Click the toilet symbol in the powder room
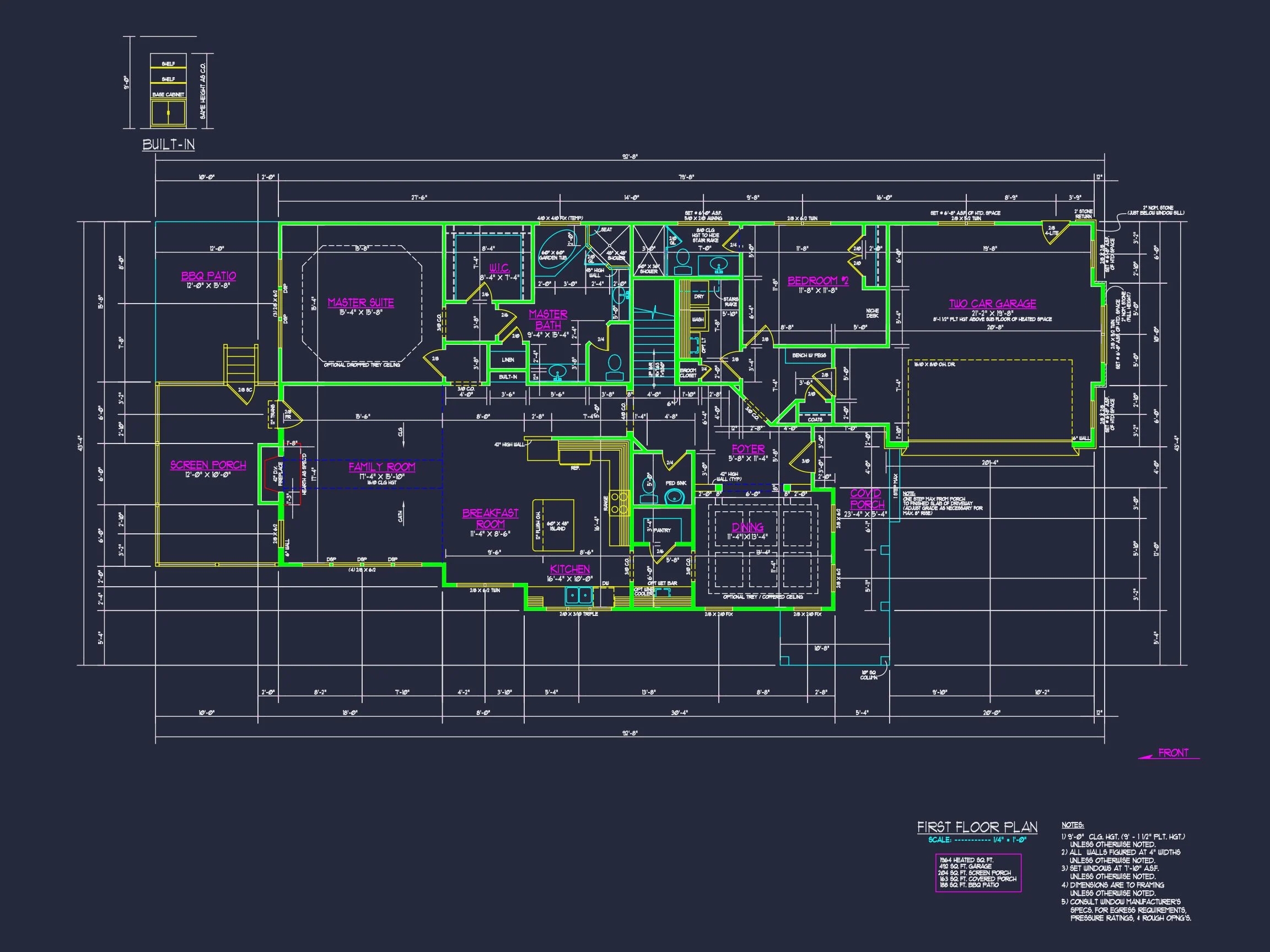This screenshot has width=1270, height=952. tap(649, 489)
